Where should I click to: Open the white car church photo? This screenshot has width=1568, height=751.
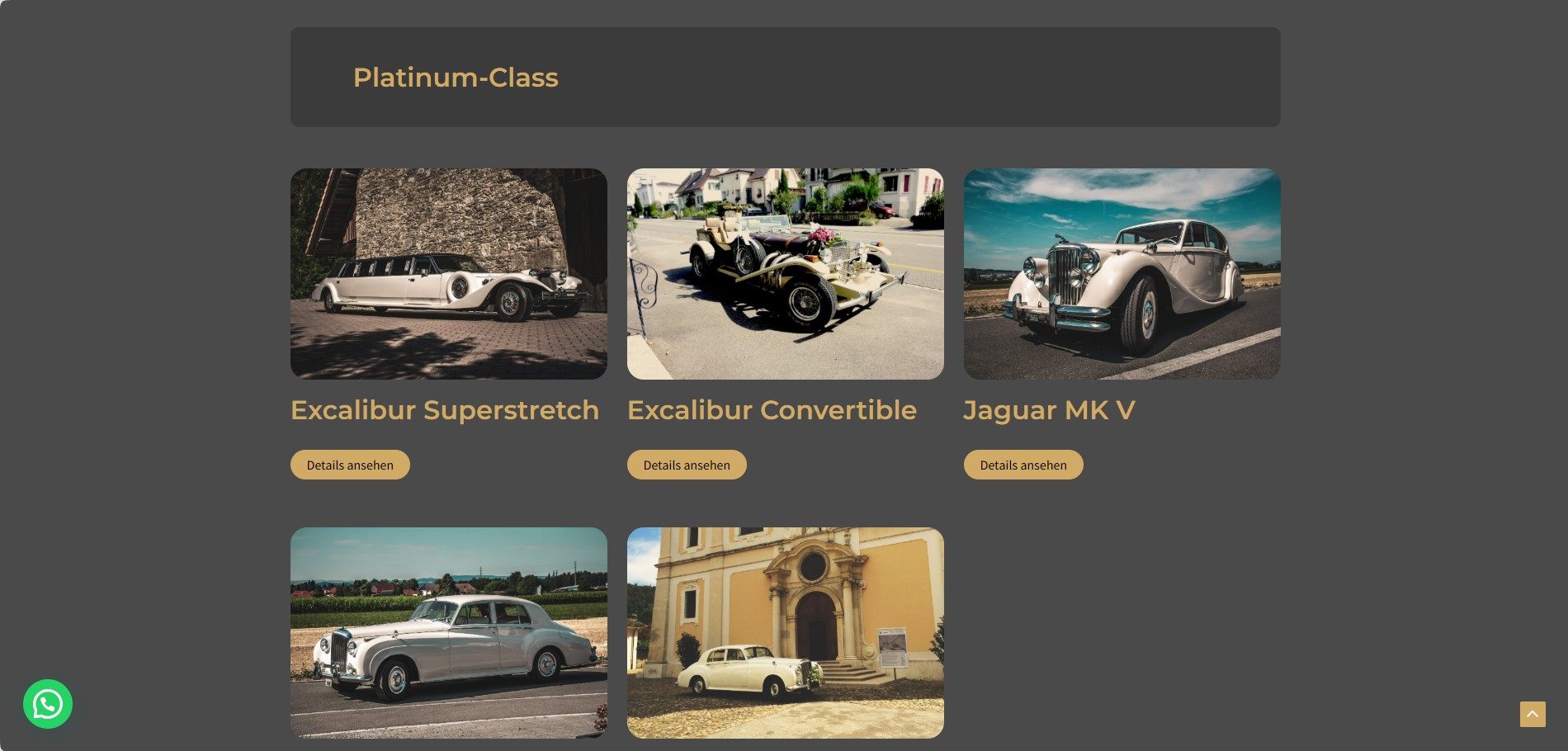786,633
